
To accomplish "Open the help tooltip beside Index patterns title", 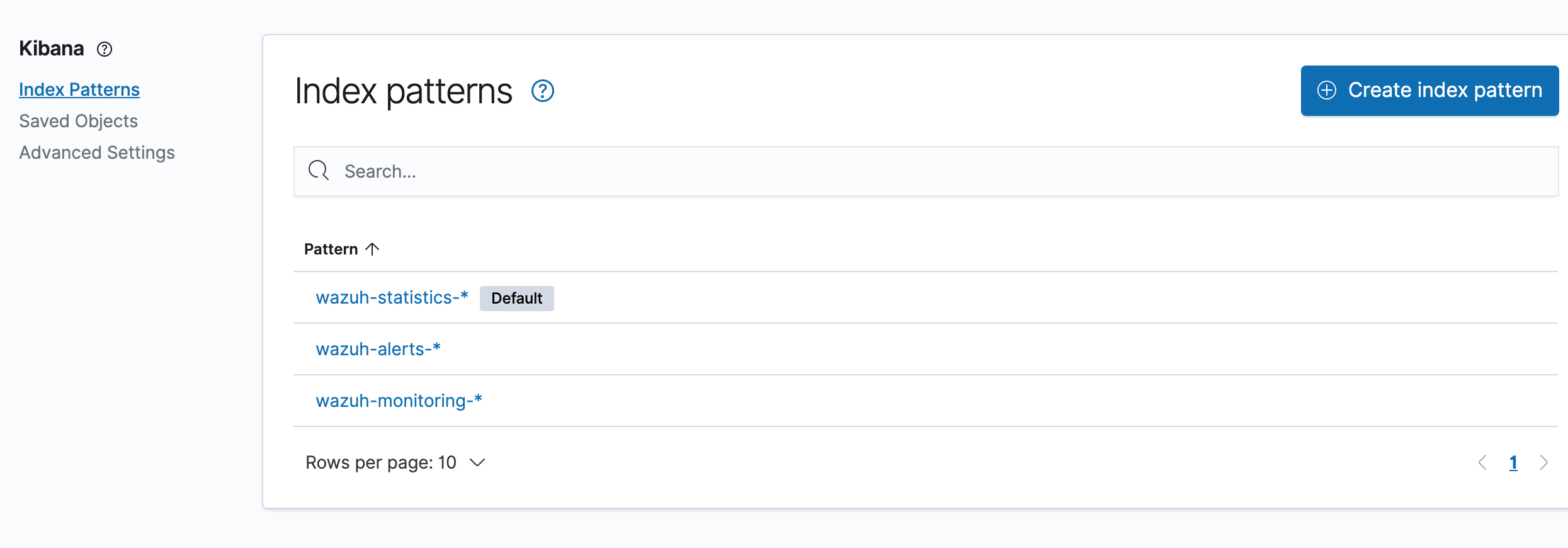I will tap(542, 91).
